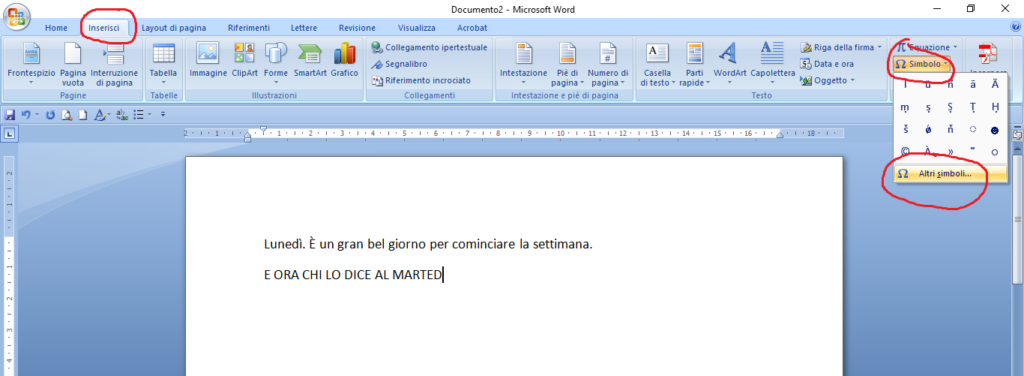Insert the Ā capital symbol
The width and height of the screenshot is (1024, 376).
click(x=995, y=84)
